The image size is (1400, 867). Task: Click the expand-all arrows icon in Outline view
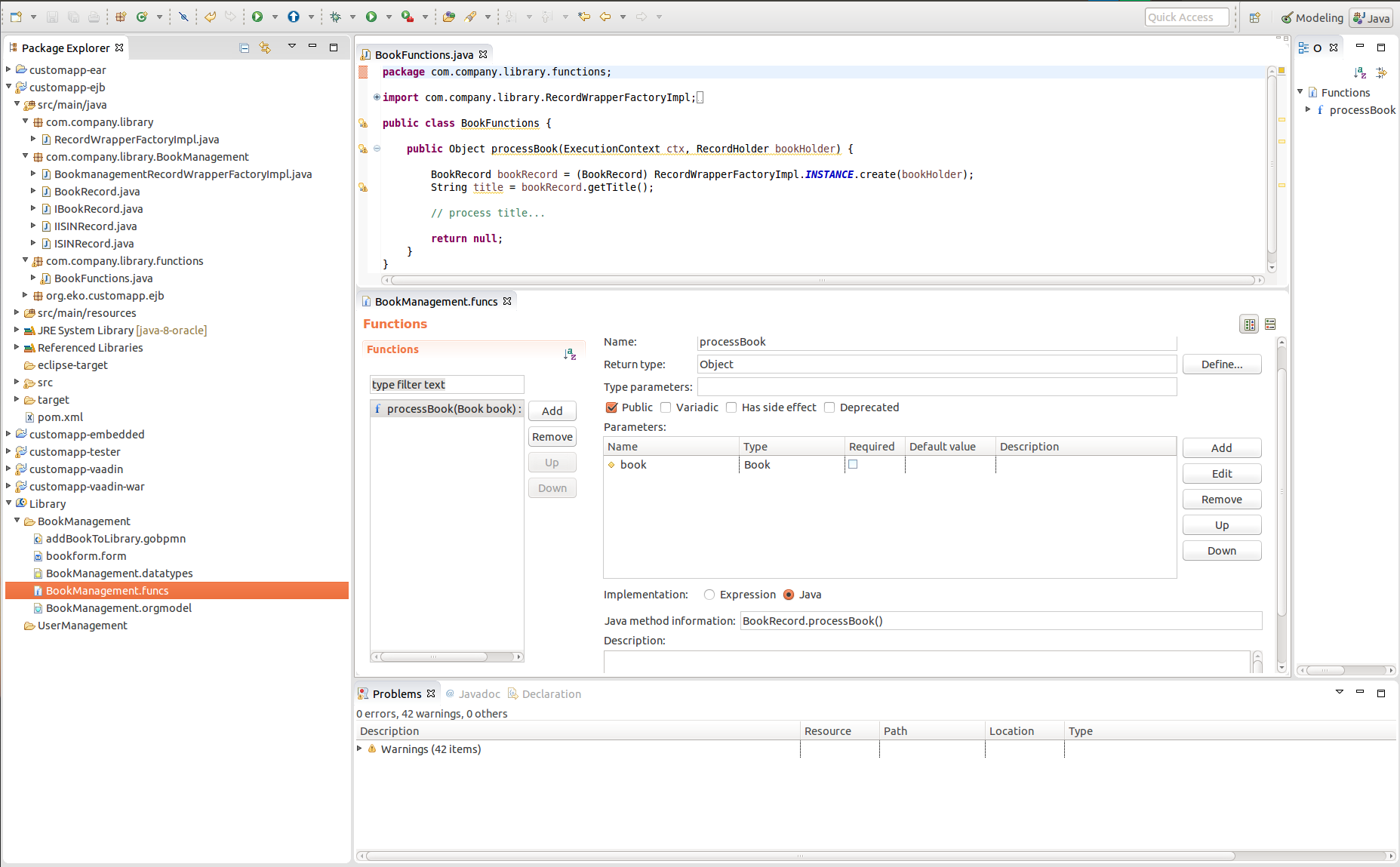click(1381, 72)
